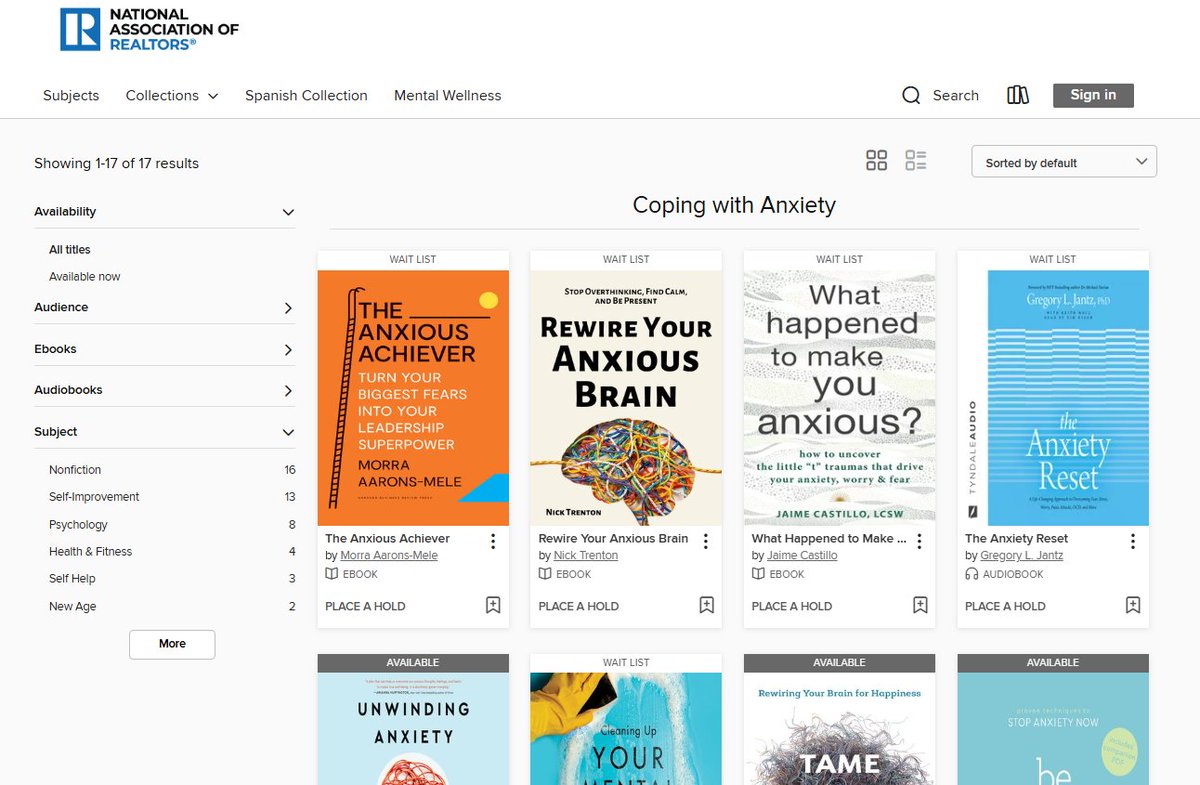Screen dimensions: 1200x785
Task: Open The Anxiety Reset title link
Action: [1017, 539]
